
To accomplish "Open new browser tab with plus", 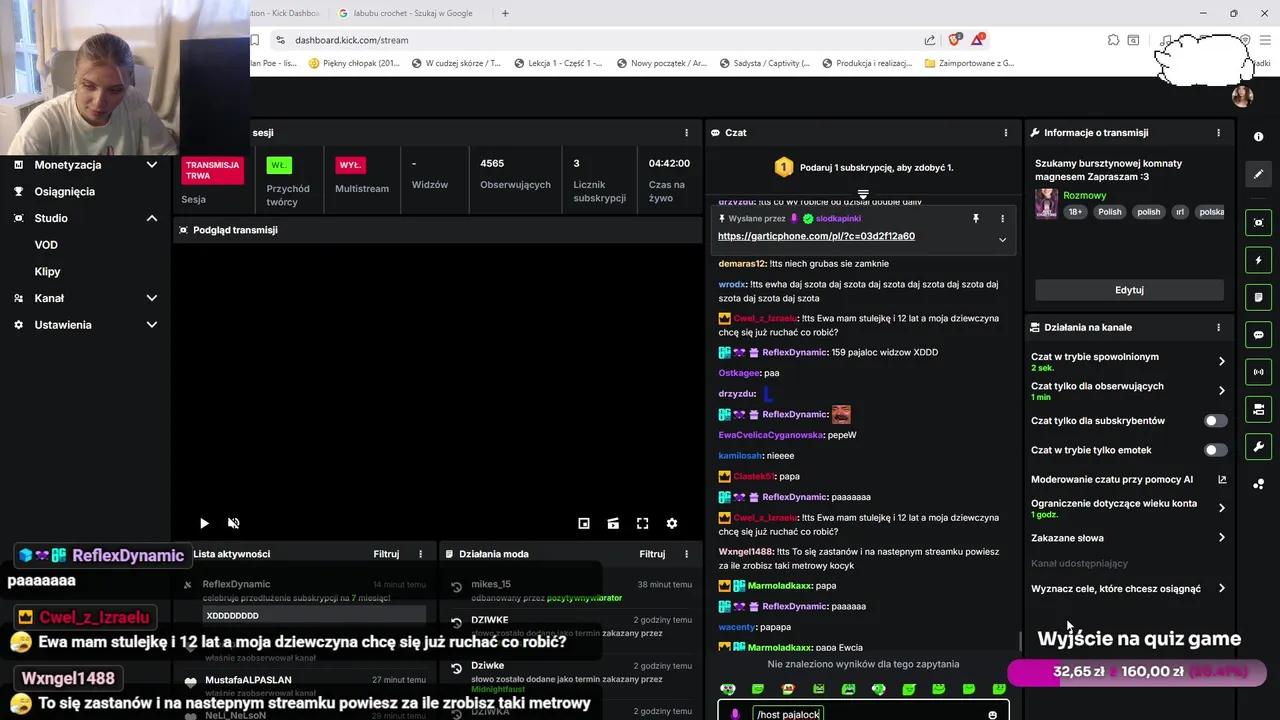I will click(505, 13).
